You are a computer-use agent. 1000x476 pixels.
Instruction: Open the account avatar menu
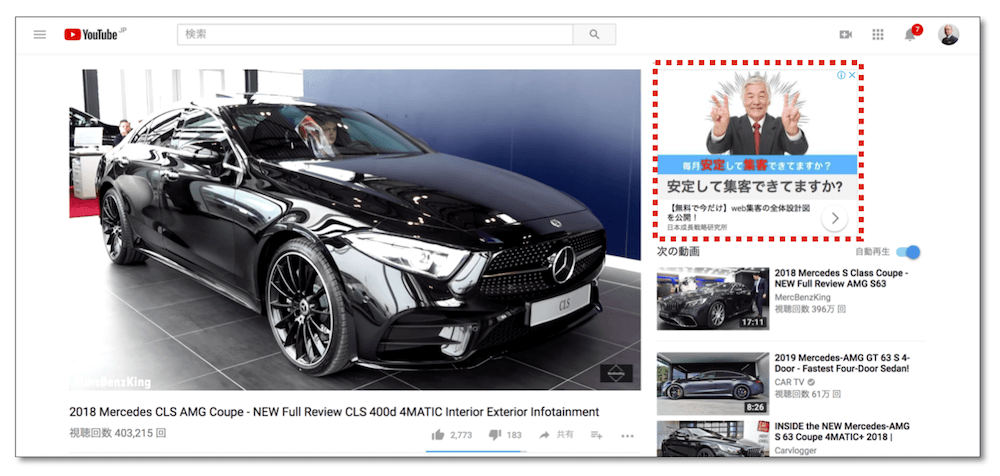click(x=948, y=34)
